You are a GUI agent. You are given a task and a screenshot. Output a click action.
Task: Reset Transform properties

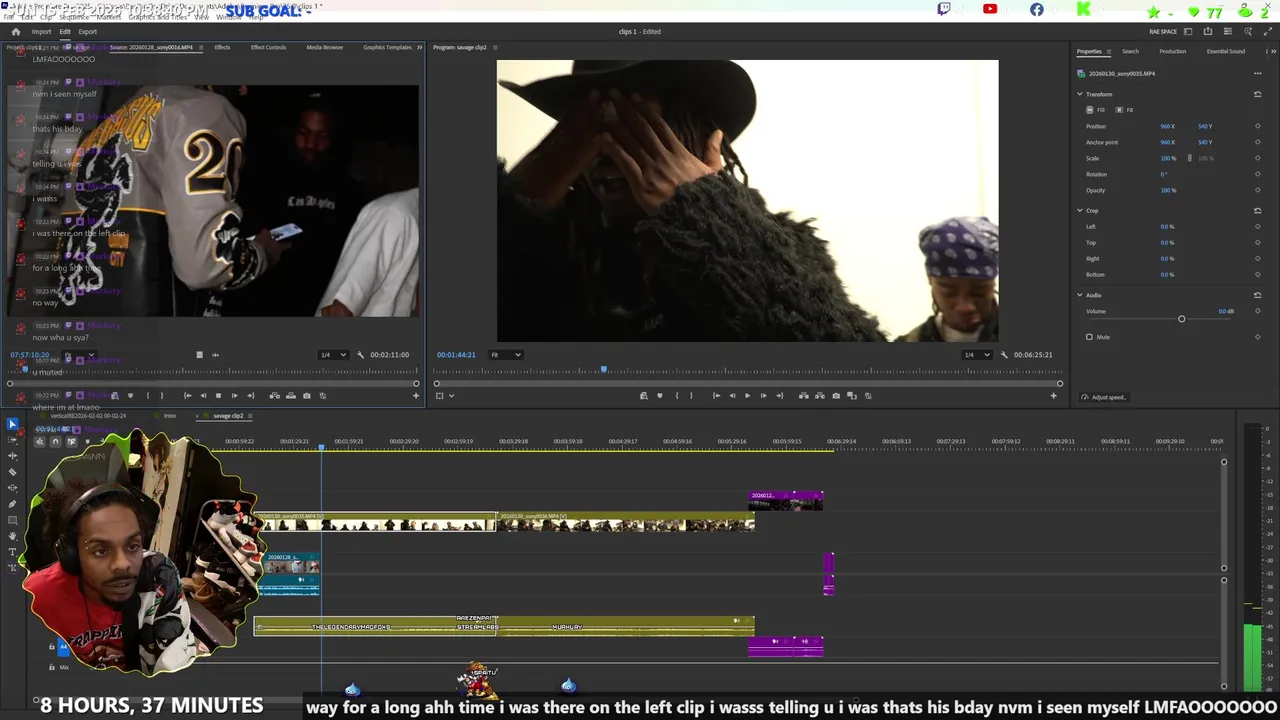pos(1257,94)
